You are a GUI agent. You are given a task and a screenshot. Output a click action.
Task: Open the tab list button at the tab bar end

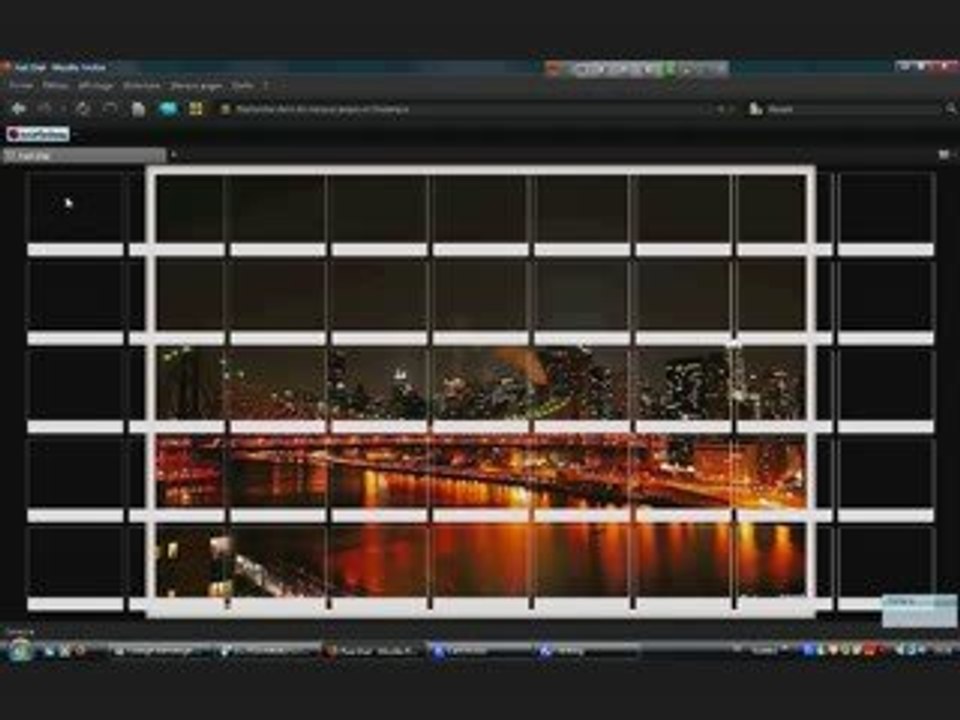945,155
